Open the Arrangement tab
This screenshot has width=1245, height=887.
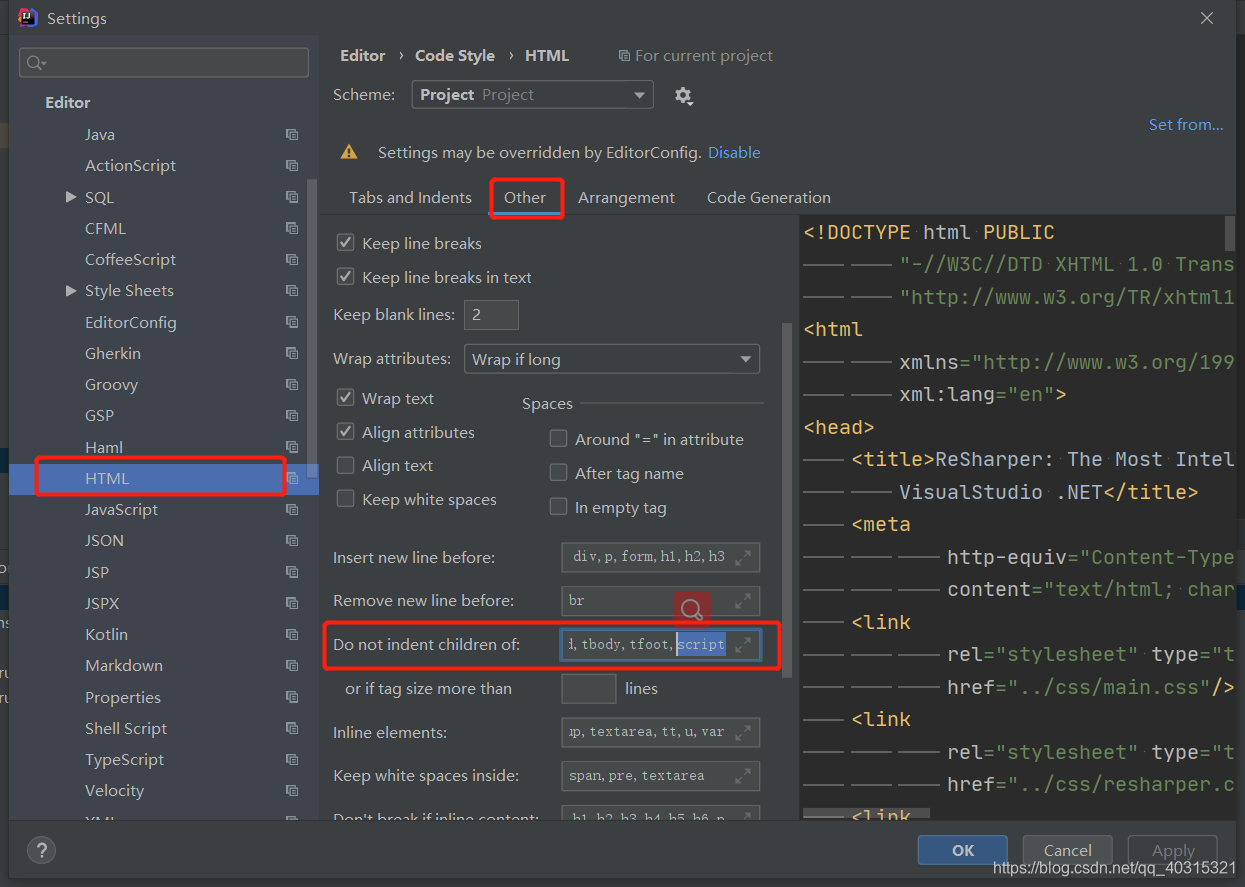(626, 197)
